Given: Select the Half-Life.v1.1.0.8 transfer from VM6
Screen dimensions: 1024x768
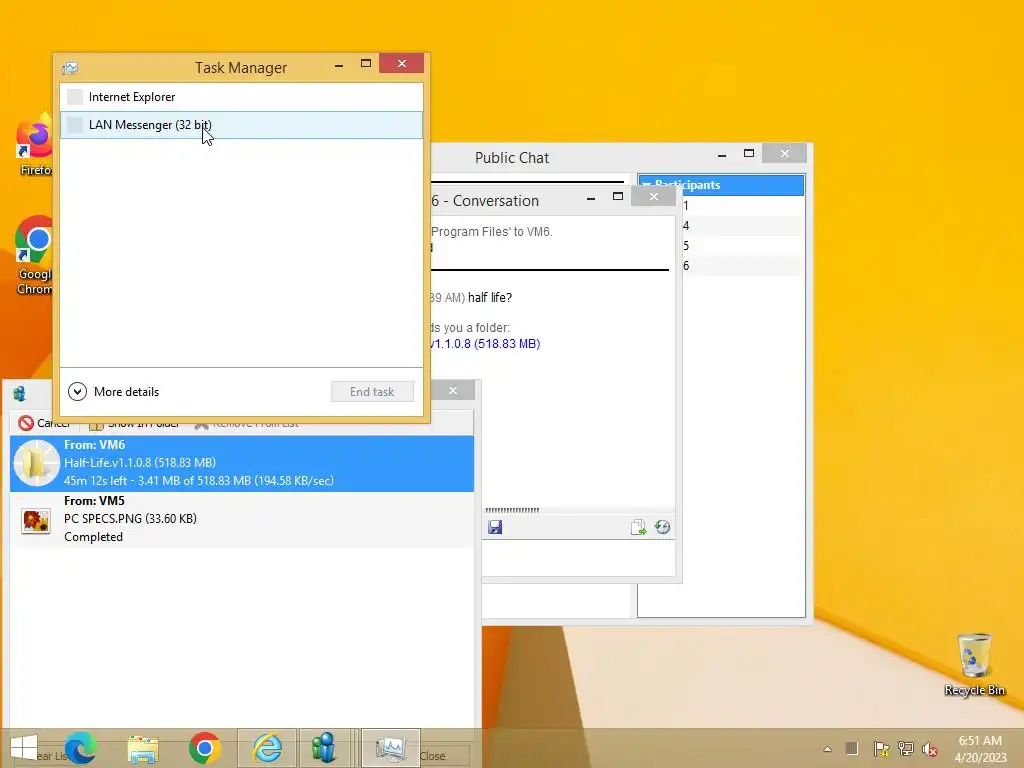Looking at the screenshot, I should pyautogui.click(x=242, y=463).
